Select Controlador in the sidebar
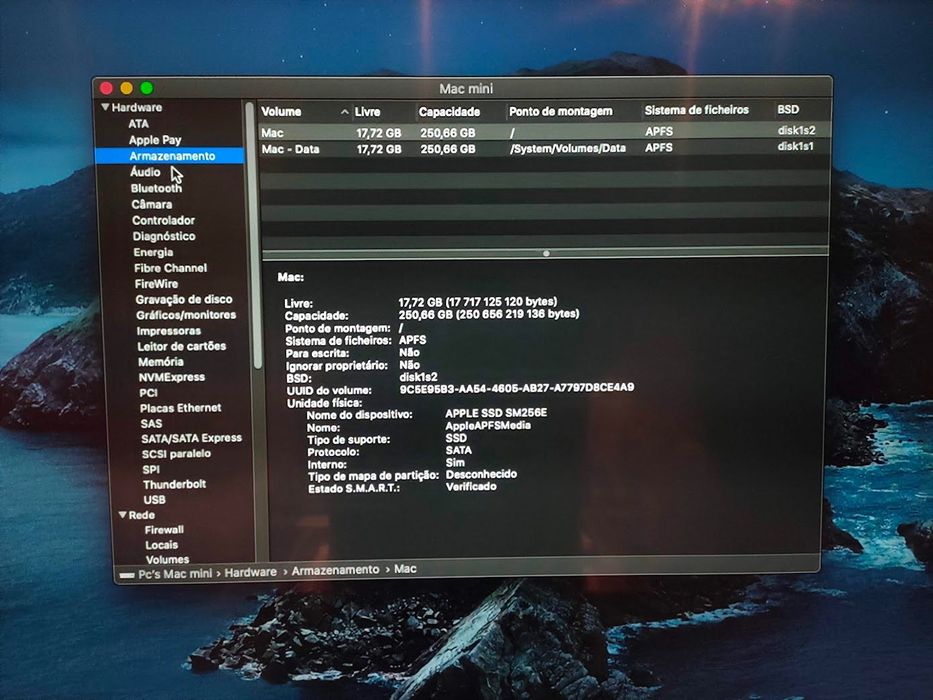933x700 pixels. 163,220
